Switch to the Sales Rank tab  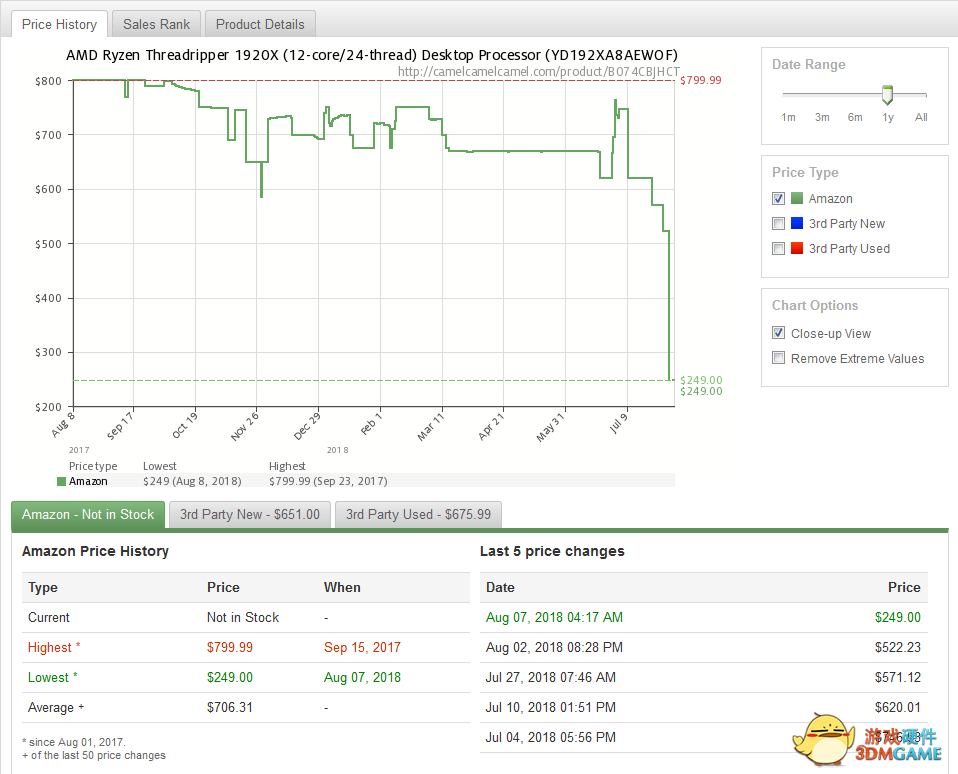pos(156,24)
